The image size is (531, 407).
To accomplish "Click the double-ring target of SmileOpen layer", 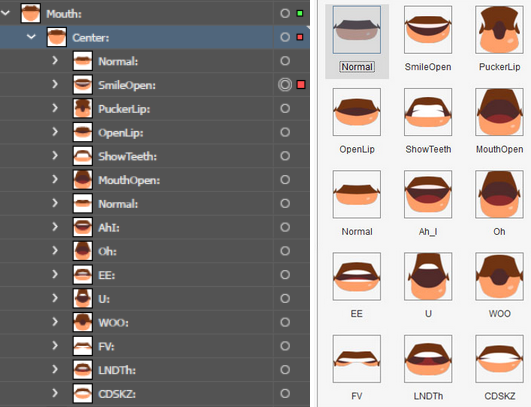I will point(285,85).
